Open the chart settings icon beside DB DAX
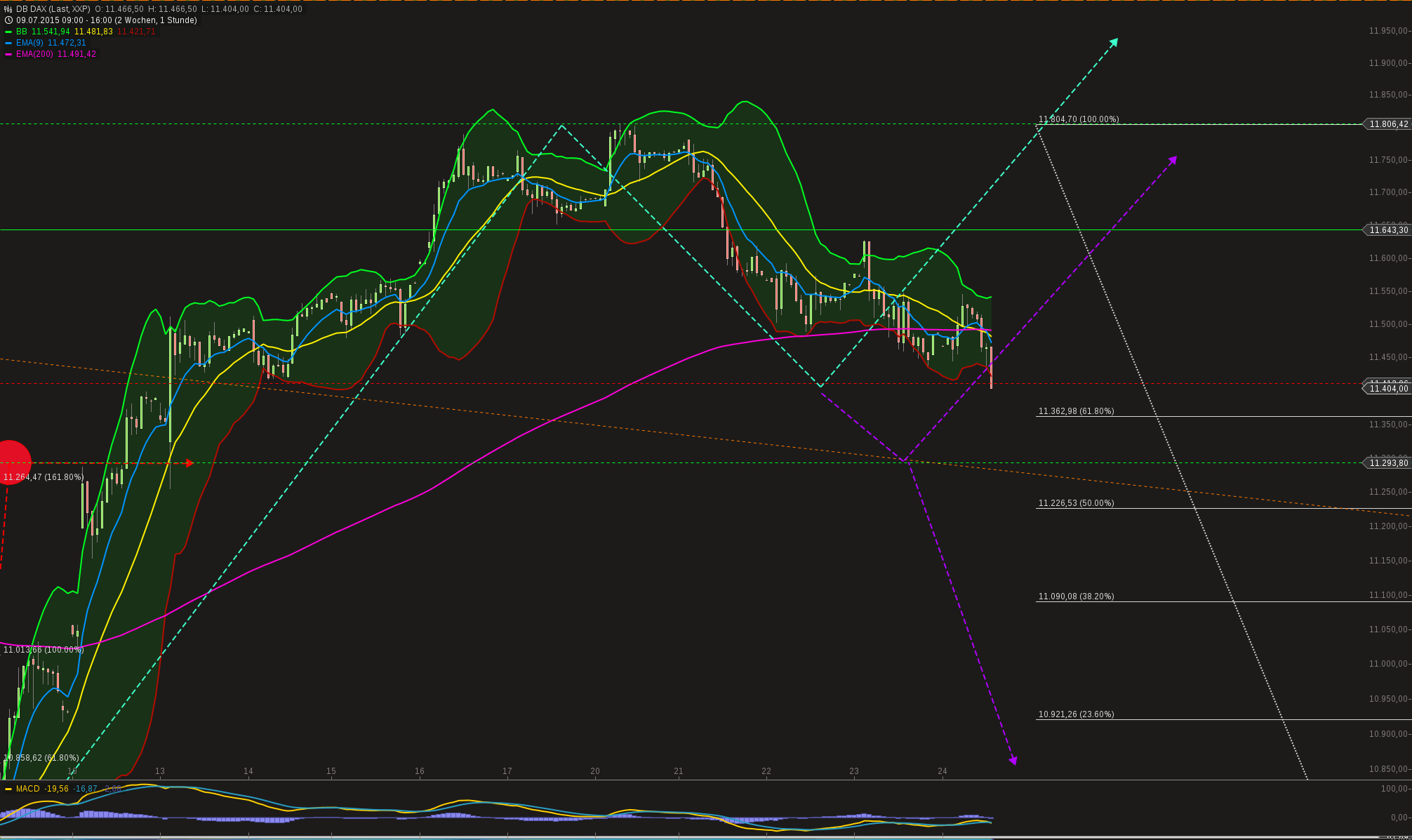The image size is (1412, 840). point(8,9)
